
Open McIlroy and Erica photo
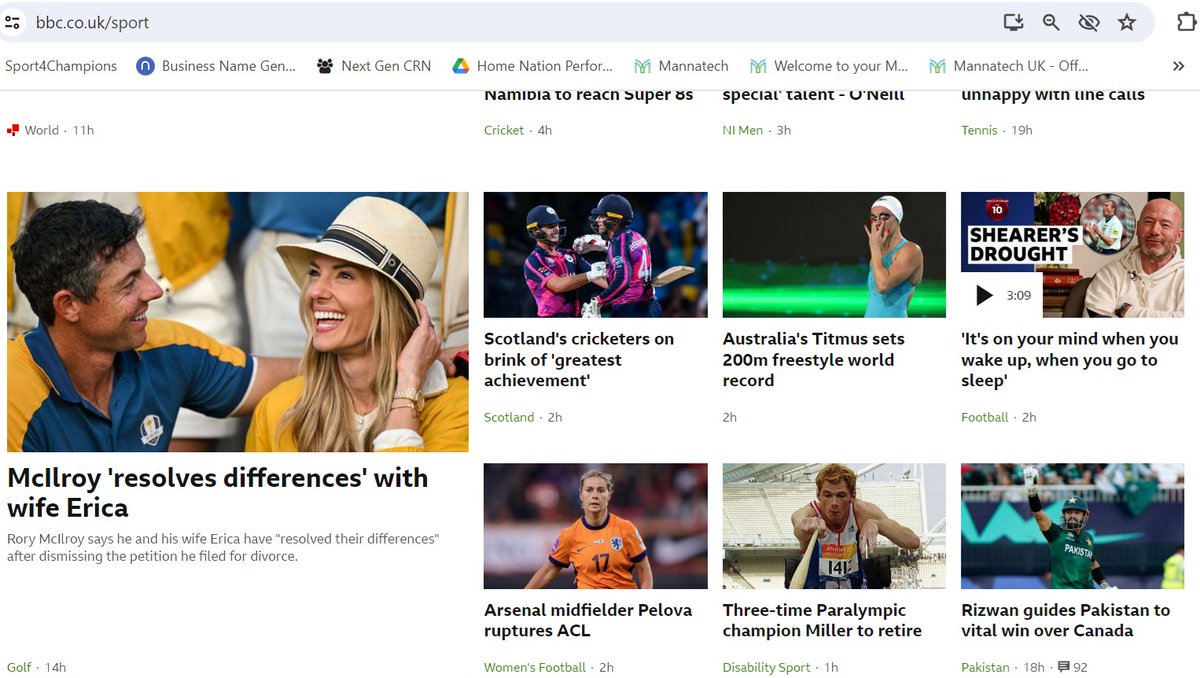[x=238, y=322]
